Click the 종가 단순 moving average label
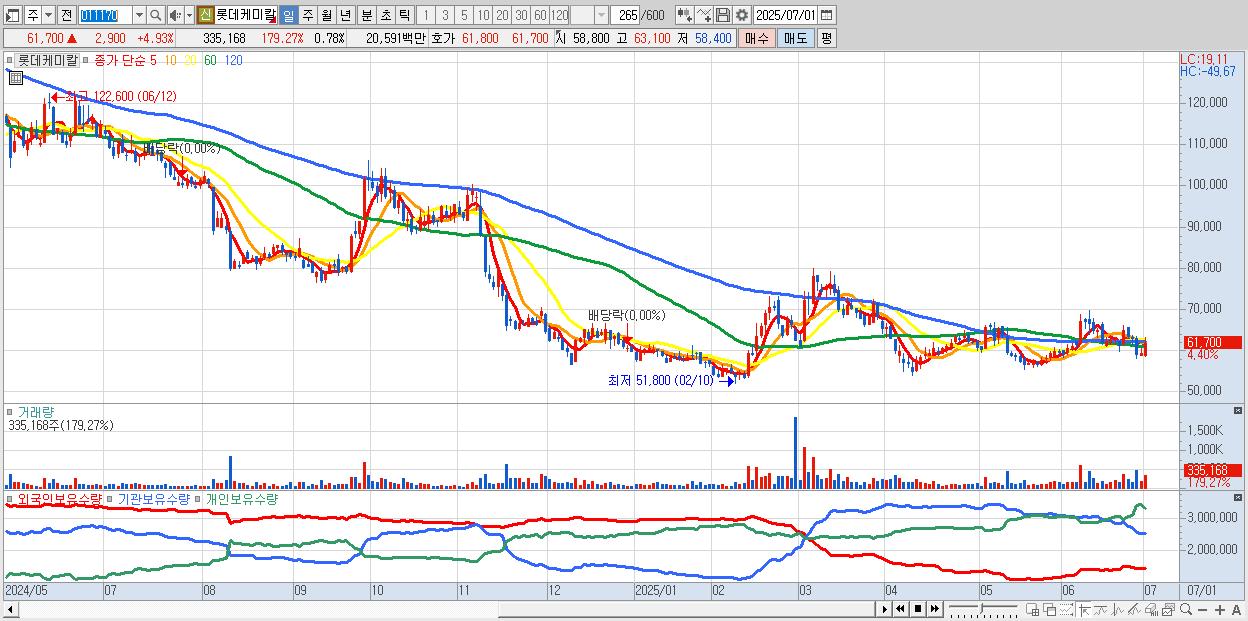1248x621 pixels. pyautogui.click(x=120, y=60)
